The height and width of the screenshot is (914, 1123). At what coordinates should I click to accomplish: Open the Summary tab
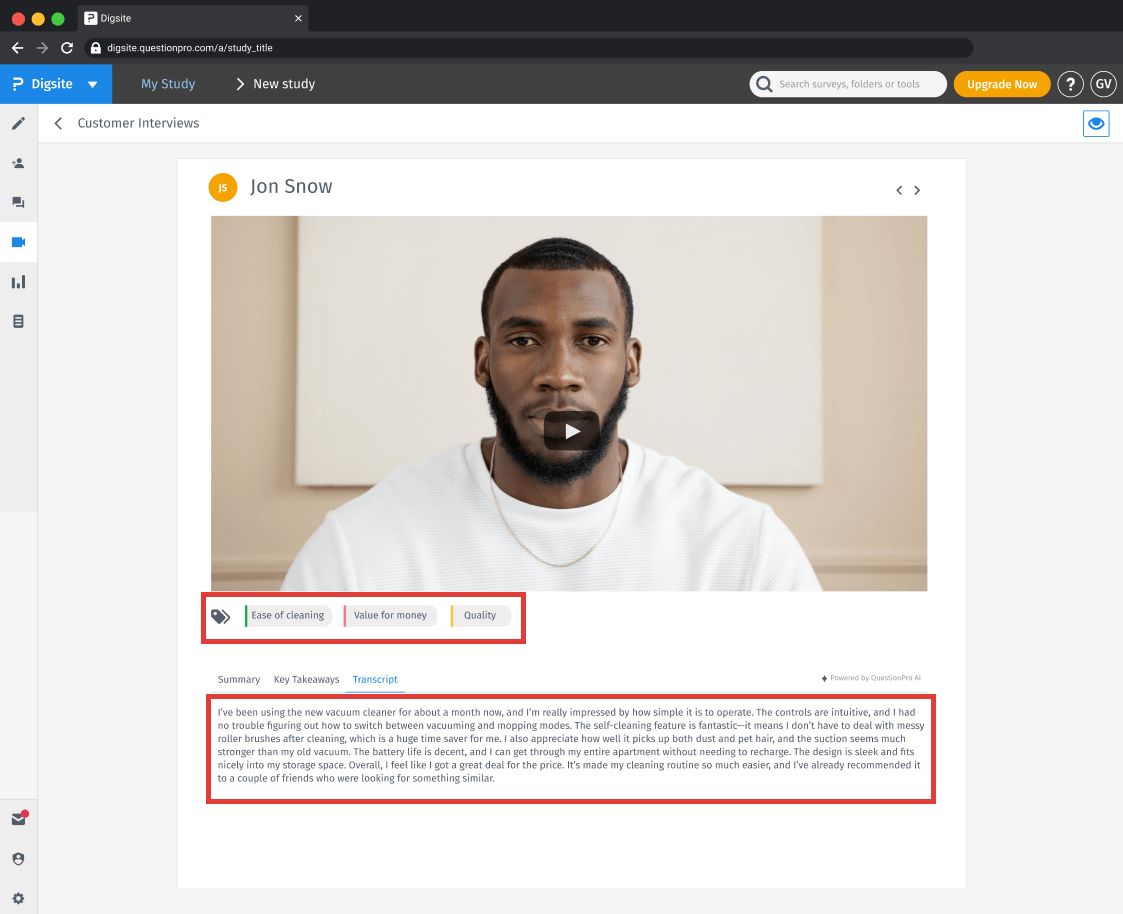(x=239, y=679)
